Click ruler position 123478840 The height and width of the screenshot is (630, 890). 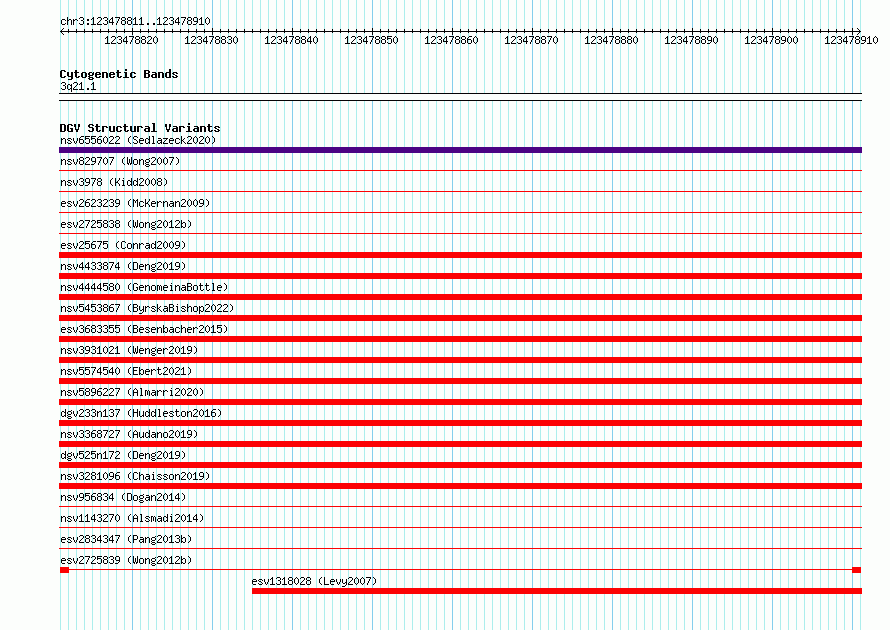click(x=292, y=40)
